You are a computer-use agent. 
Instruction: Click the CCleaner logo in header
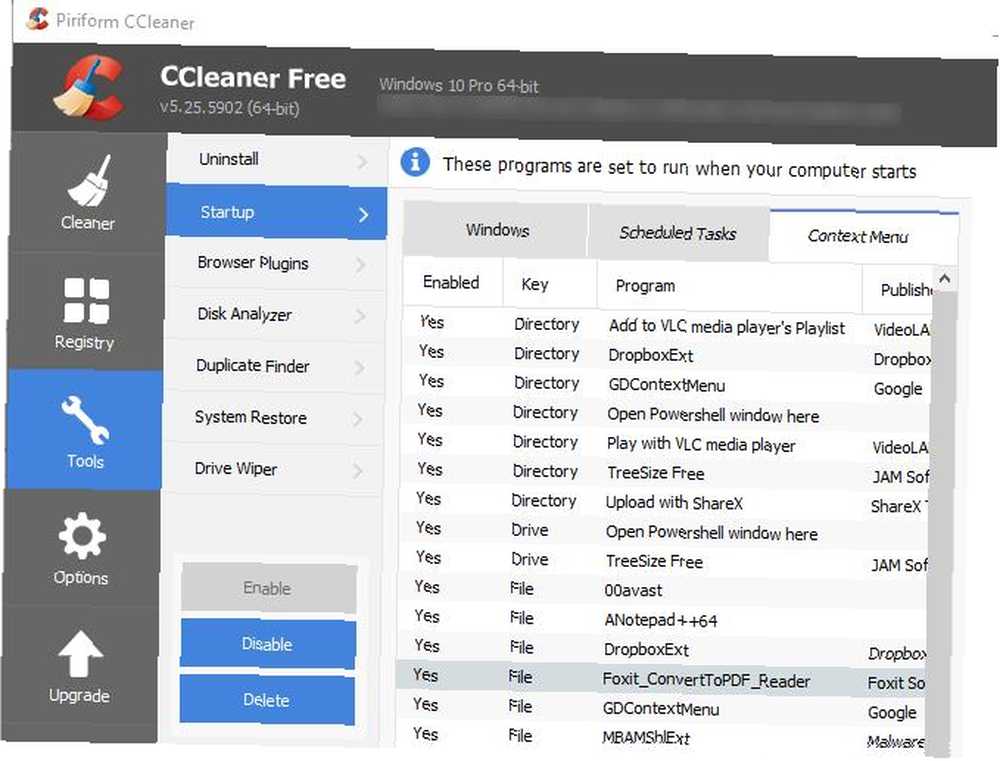tap(88, 88)
